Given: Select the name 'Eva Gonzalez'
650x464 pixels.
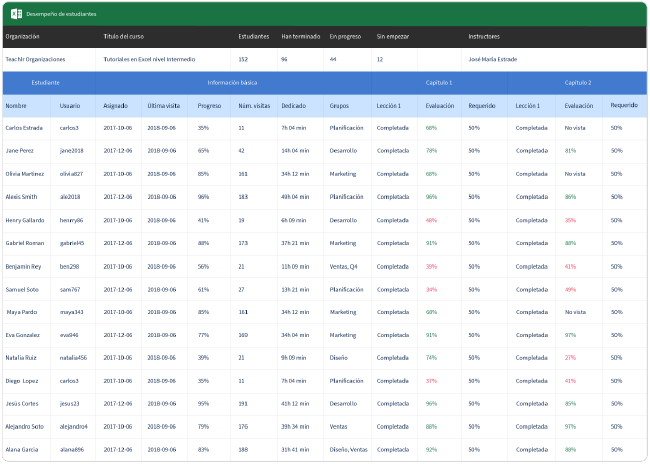Looking at the screenshot, I should 22,335.
